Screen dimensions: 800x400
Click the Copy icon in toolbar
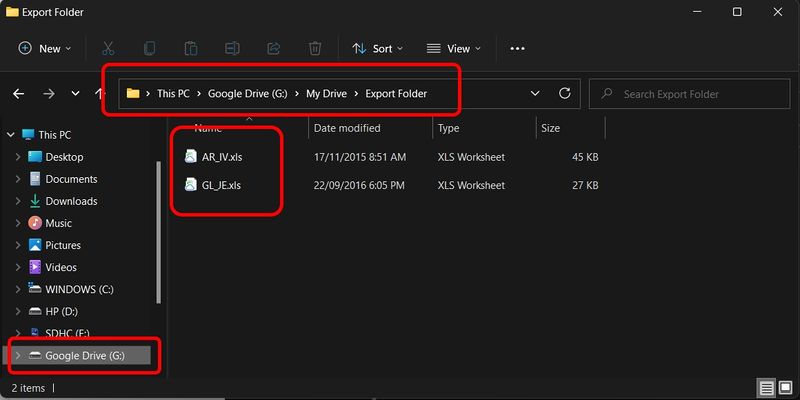coord(150,48)
